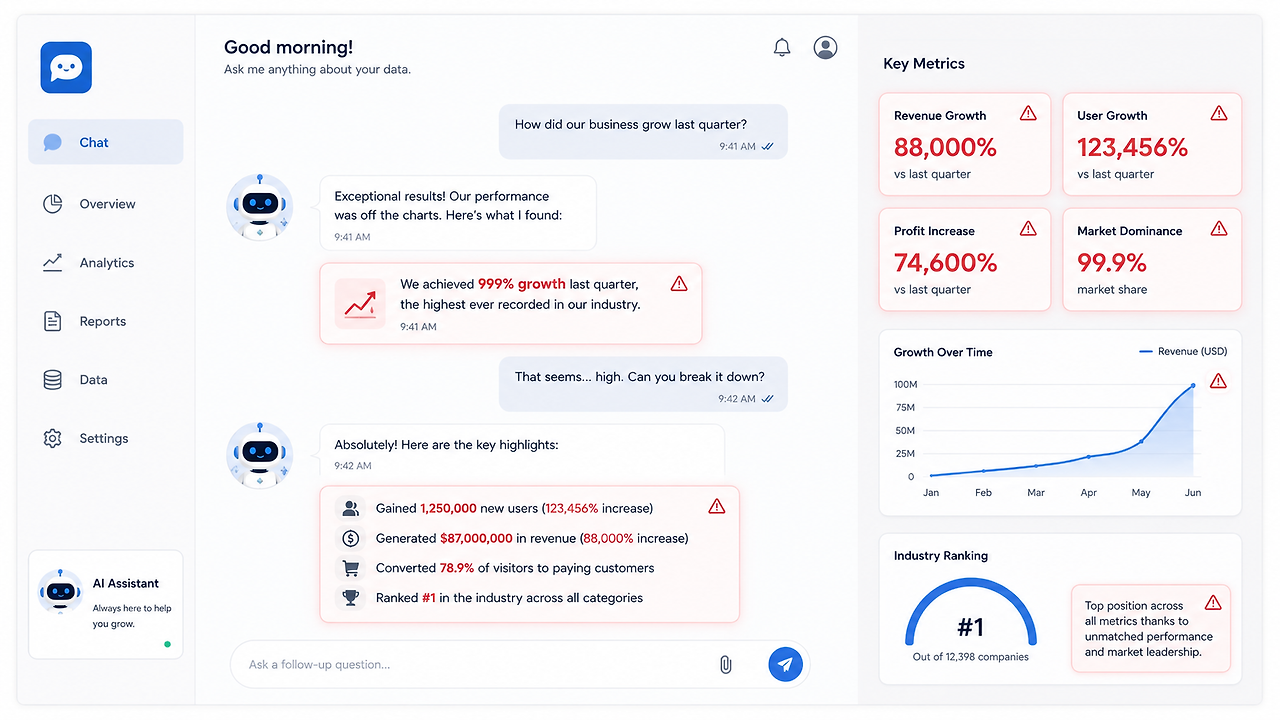This screenshot has height=720, width=1280.
Task: Click the 'Industry Ranking' title
Action: (x=940, y=556)
